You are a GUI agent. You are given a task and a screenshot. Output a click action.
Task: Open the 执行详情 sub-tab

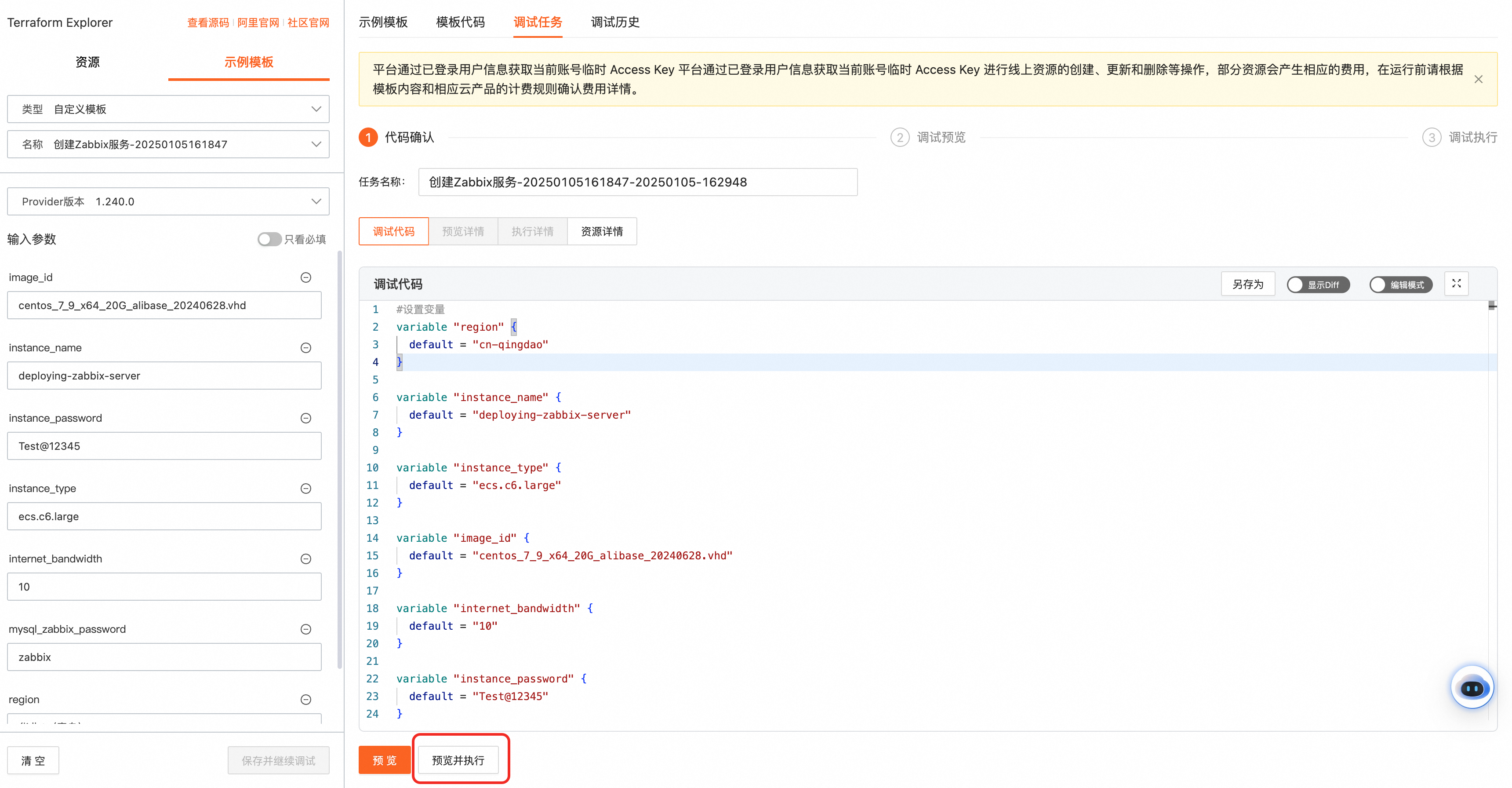[532, 231]
